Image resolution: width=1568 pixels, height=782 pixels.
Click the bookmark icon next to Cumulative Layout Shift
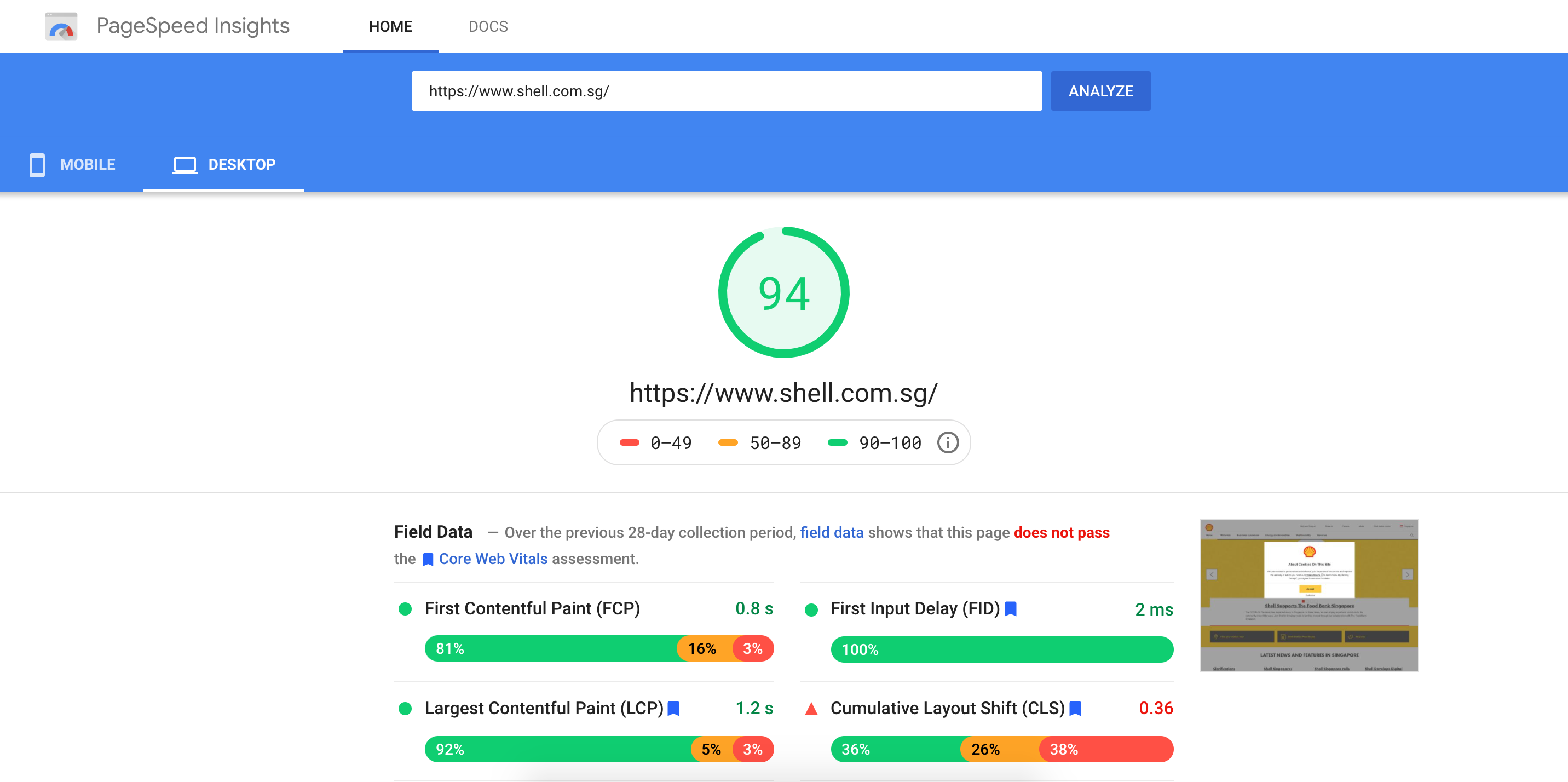pyautogui.click(x=1075, y=708)
